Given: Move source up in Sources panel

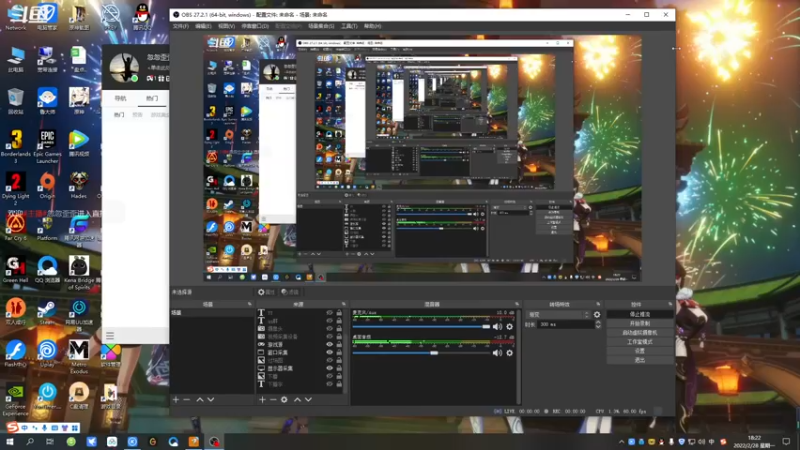Looking at the screenshot, I should pos(297,399).
